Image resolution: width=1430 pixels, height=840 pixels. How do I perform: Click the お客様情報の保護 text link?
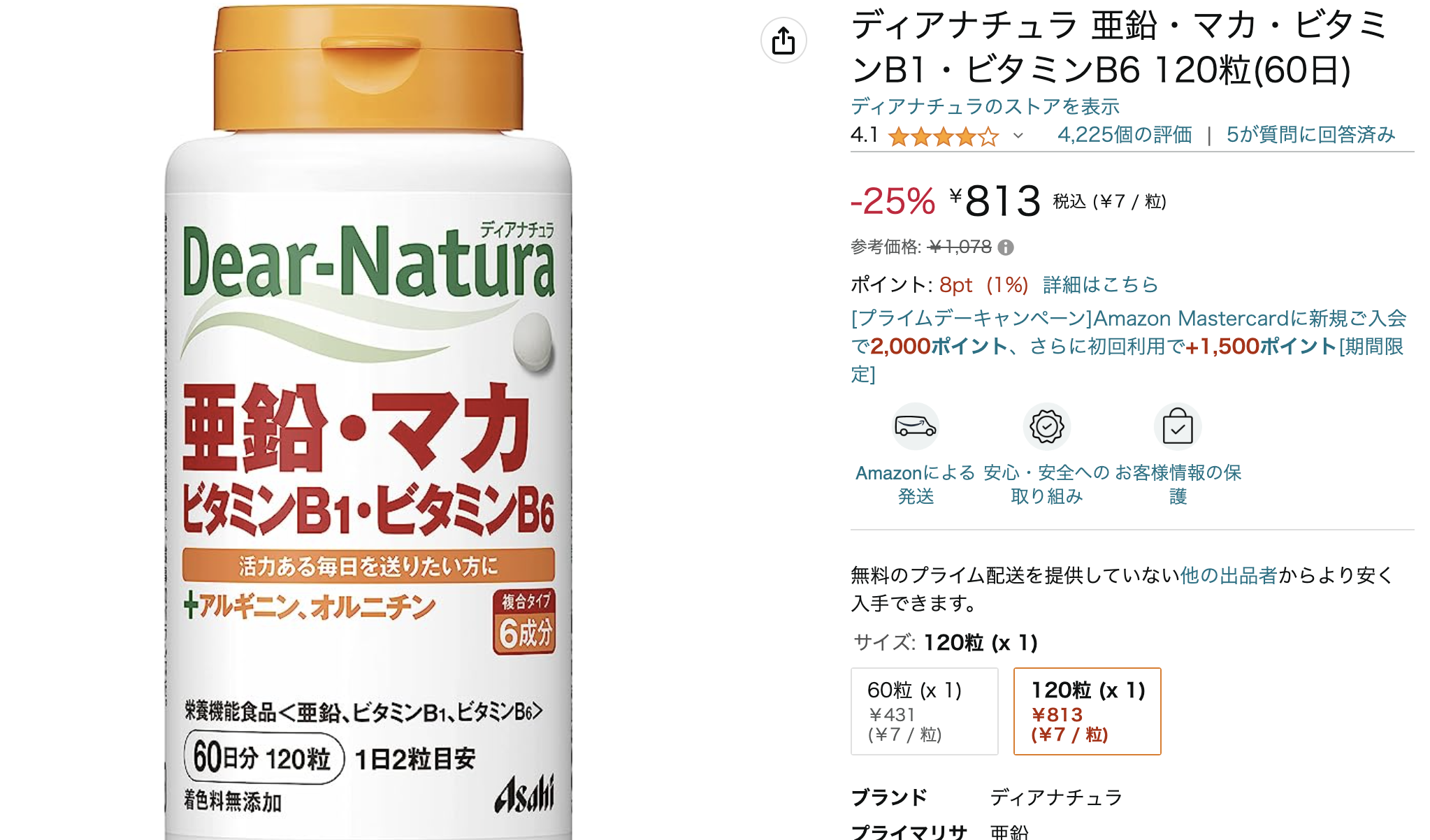click(1178, 484)
